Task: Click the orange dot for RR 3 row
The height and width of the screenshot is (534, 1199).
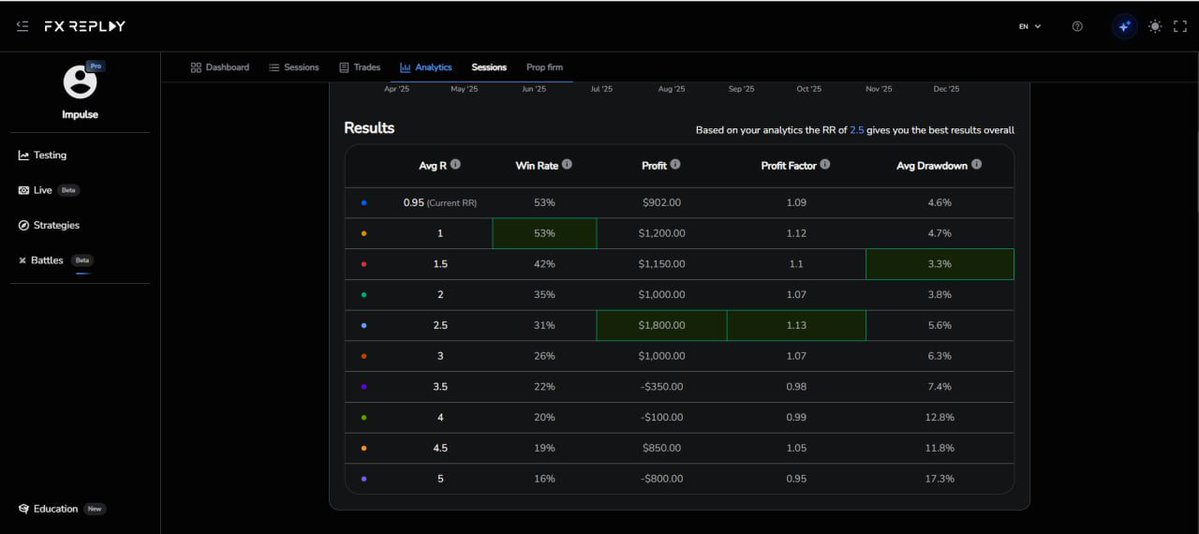Action: [364, 356]
